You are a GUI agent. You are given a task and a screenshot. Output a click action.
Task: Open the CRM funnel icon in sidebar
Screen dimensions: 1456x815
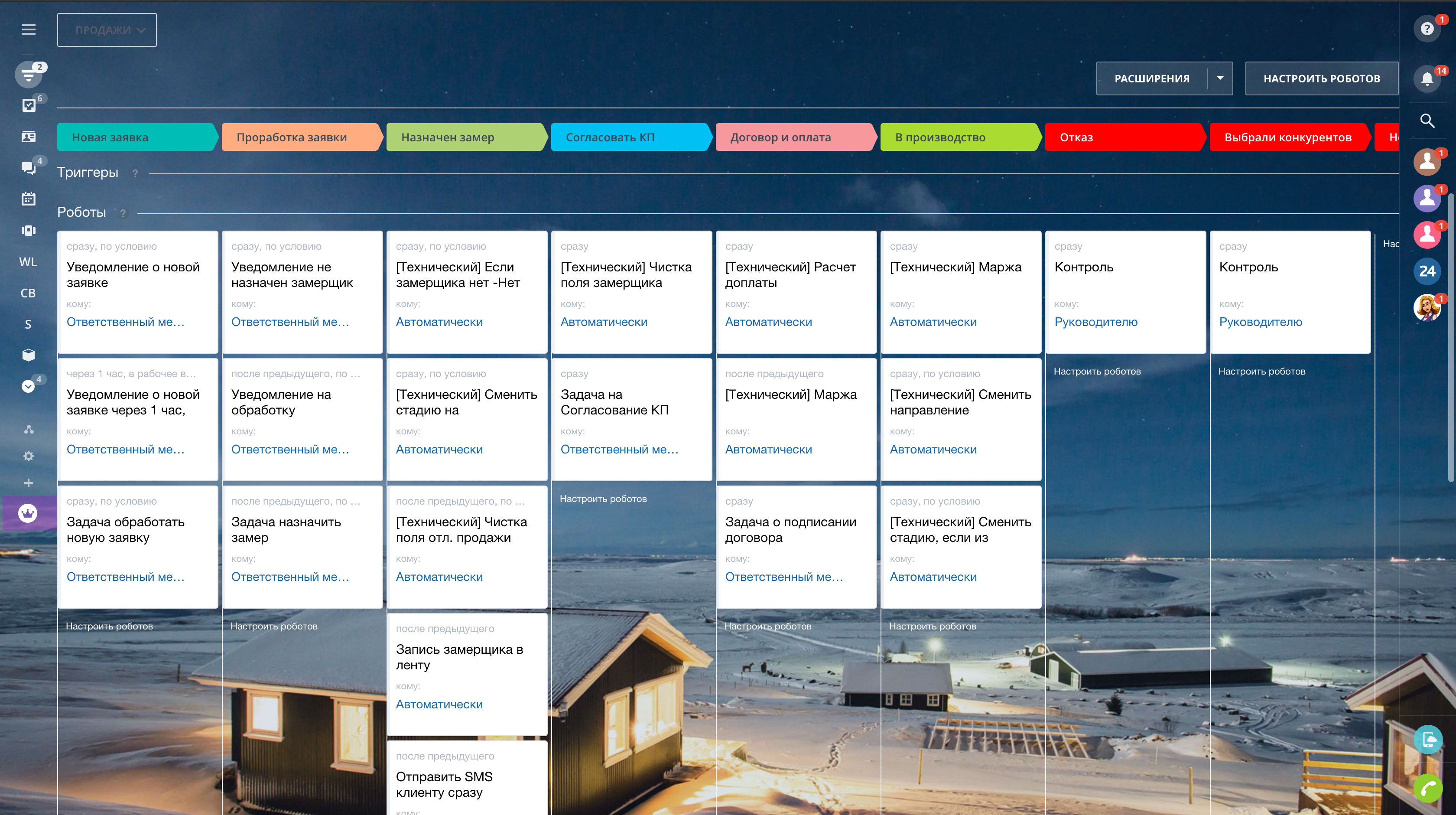28,74
